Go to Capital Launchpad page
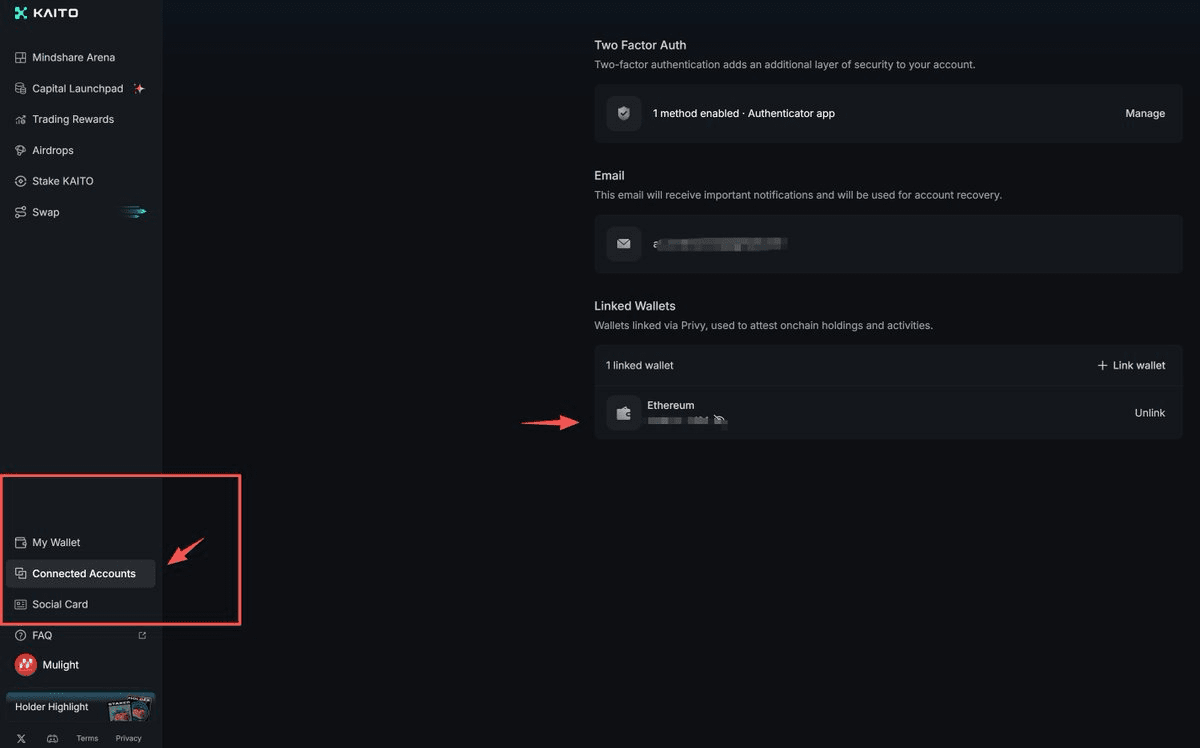 (x=77, y=89)
